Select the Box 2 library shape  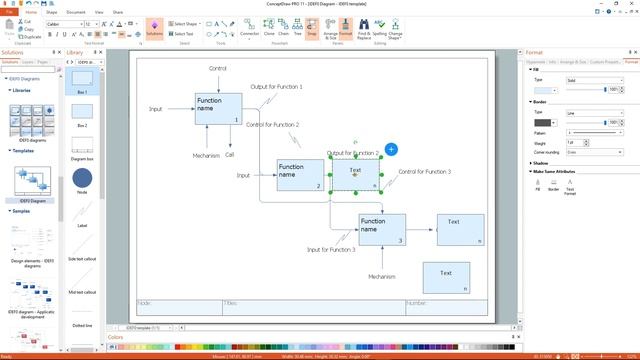point(82,115)
